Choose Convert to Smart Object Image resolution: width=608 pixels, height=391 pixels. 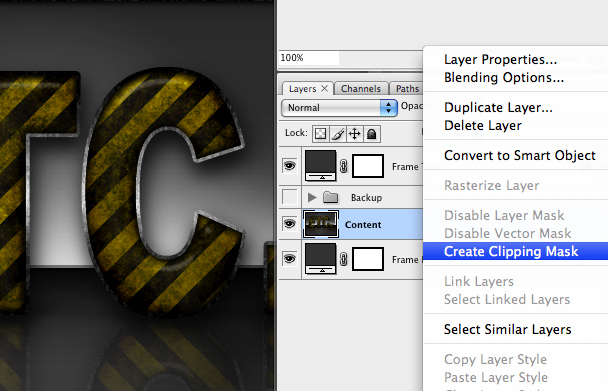[520, 155]
